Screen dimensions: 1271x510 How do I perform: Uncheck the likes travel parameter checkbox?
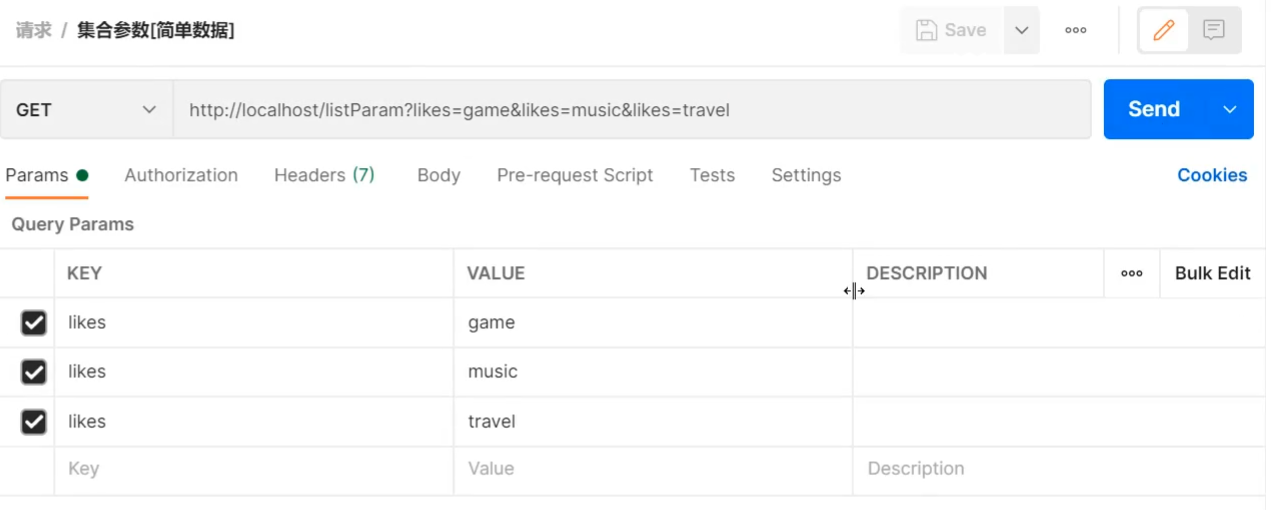pyautogui.click(x=33, y=422)
